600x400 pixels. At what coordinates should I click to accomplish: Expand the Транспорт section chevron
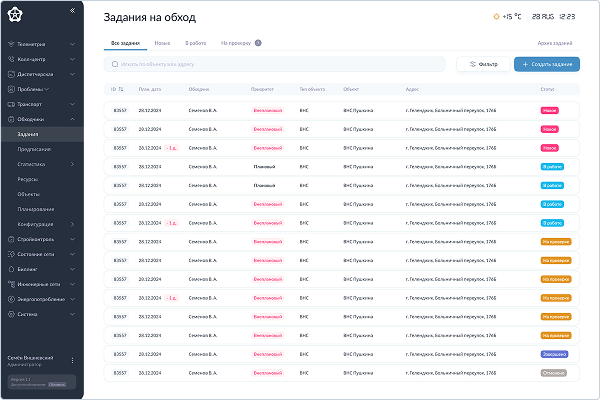pyautogui.click(x=72, y=104)
